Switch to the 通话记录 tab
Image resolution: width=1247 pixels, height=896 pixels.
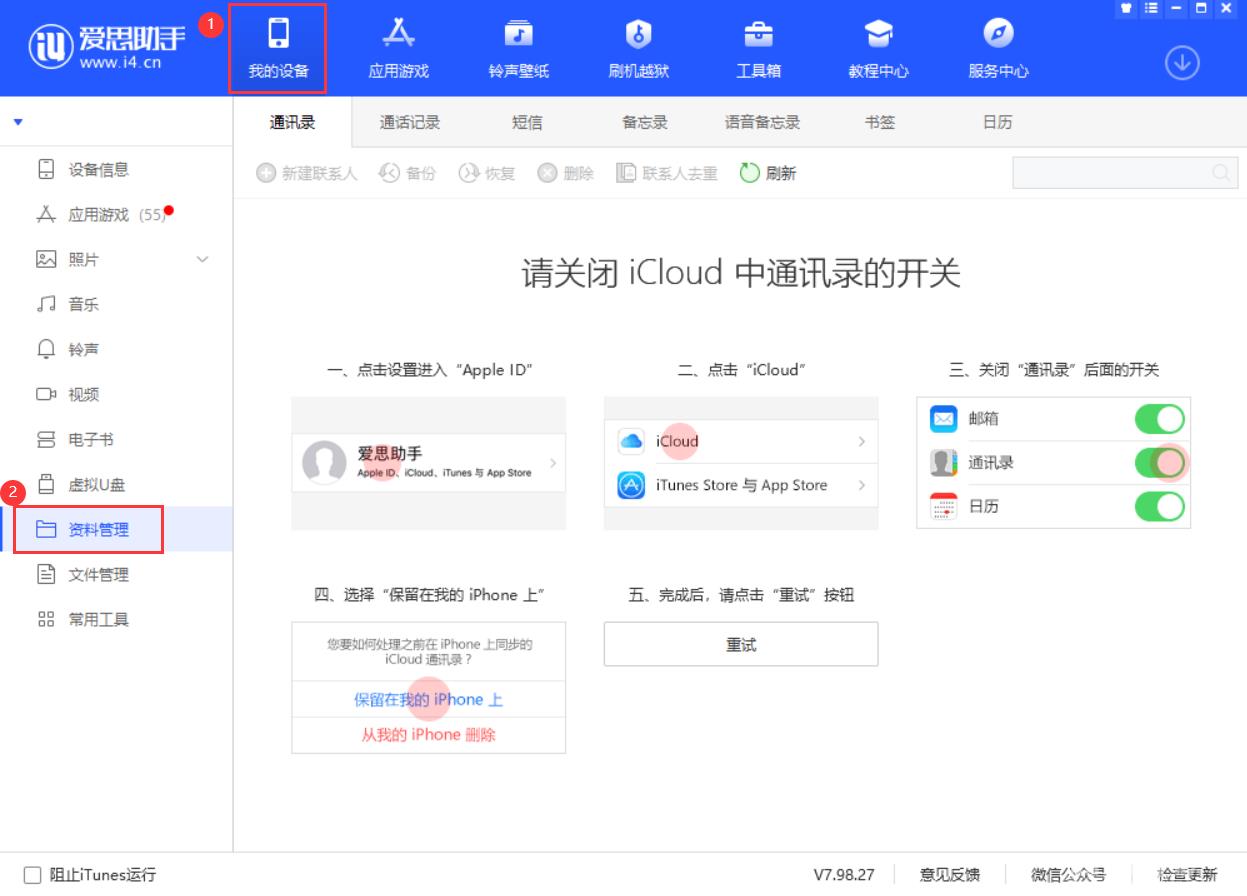(409, 121)
